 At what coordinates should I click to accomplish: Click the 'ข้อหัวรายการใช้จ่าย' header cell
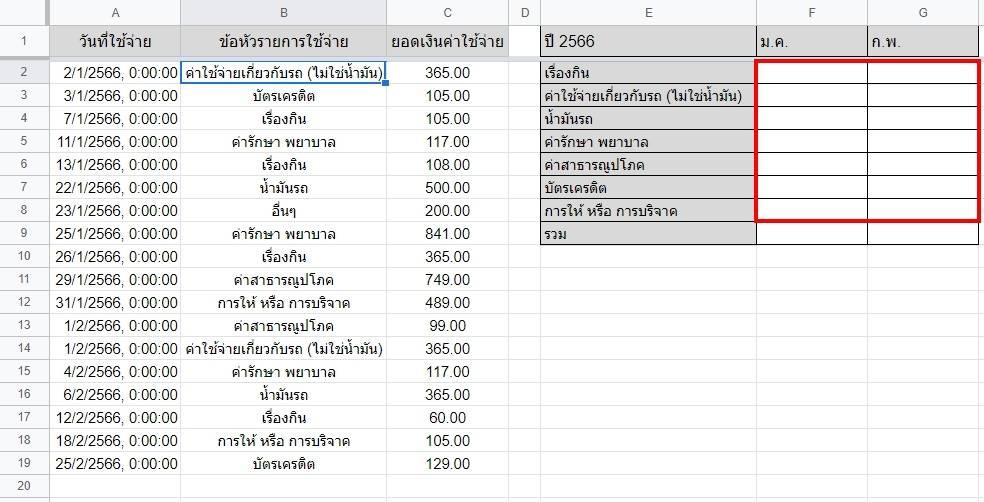(x=284, y=41)
